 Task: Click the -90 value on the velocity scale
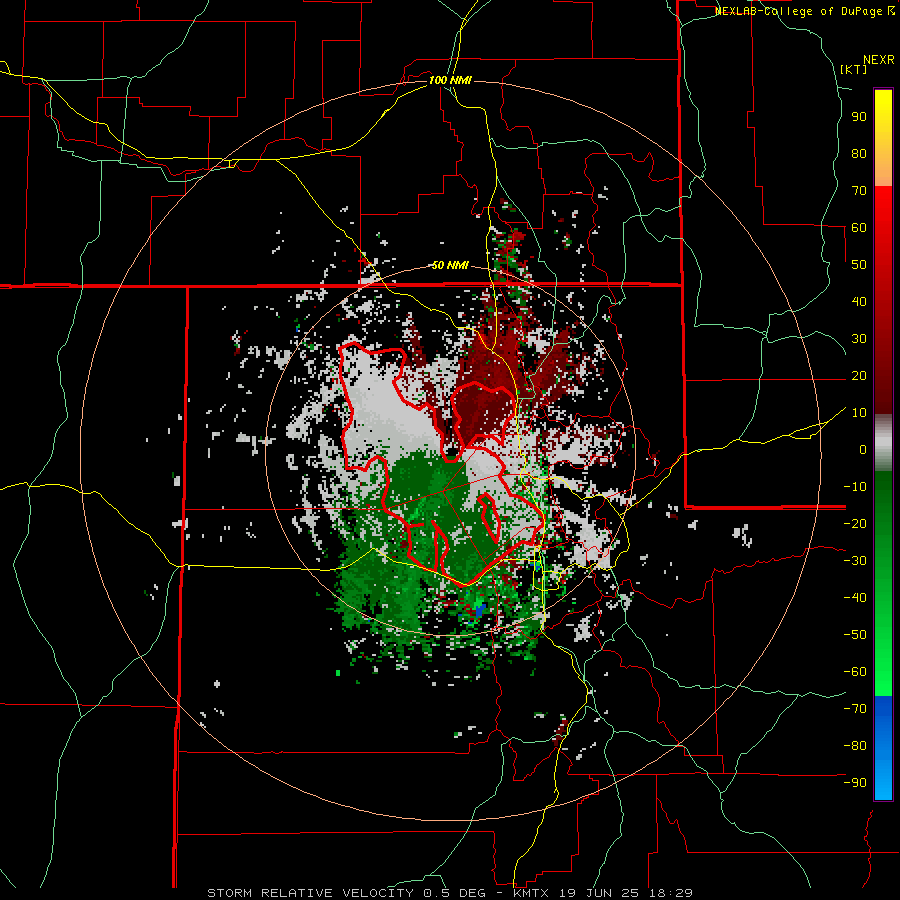[x=855, y=783]
